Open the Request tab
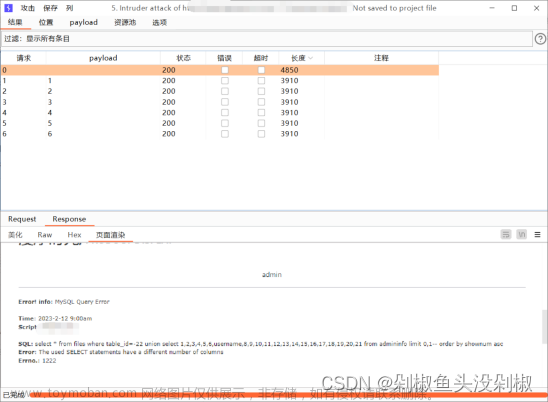Viewport: 548px width, 402px height. coord(22,219)
